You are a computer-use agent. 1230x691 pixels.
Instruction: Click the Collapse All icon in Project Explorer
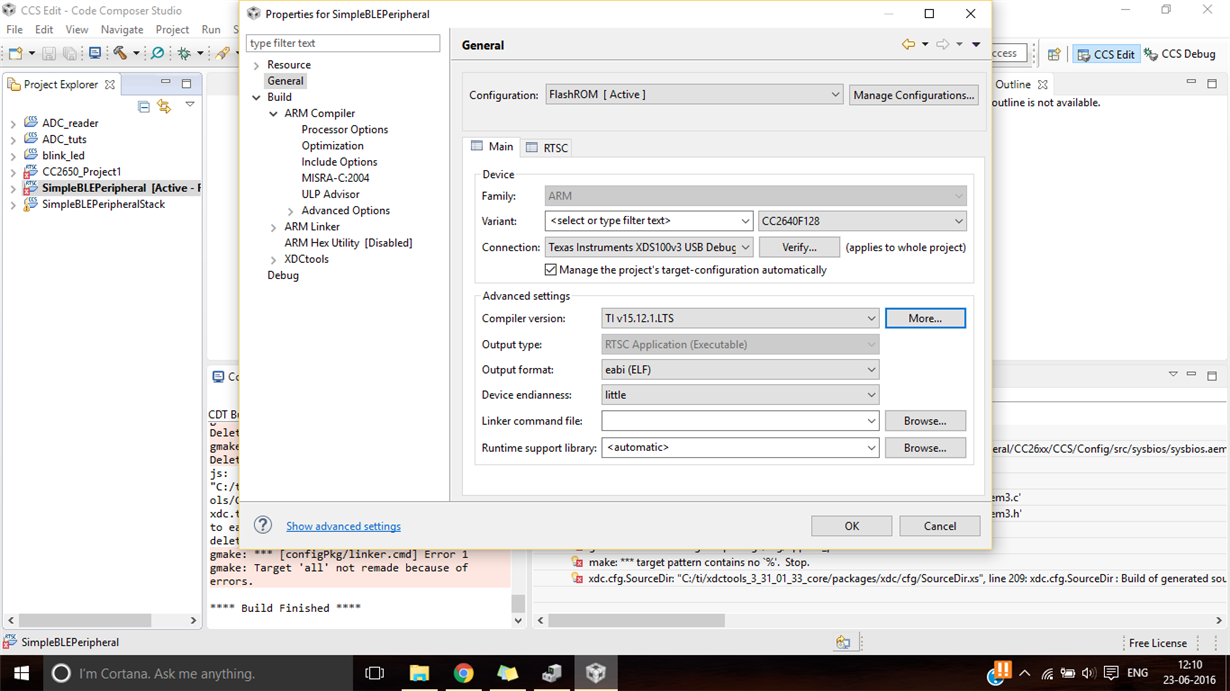tap(144, 106)
